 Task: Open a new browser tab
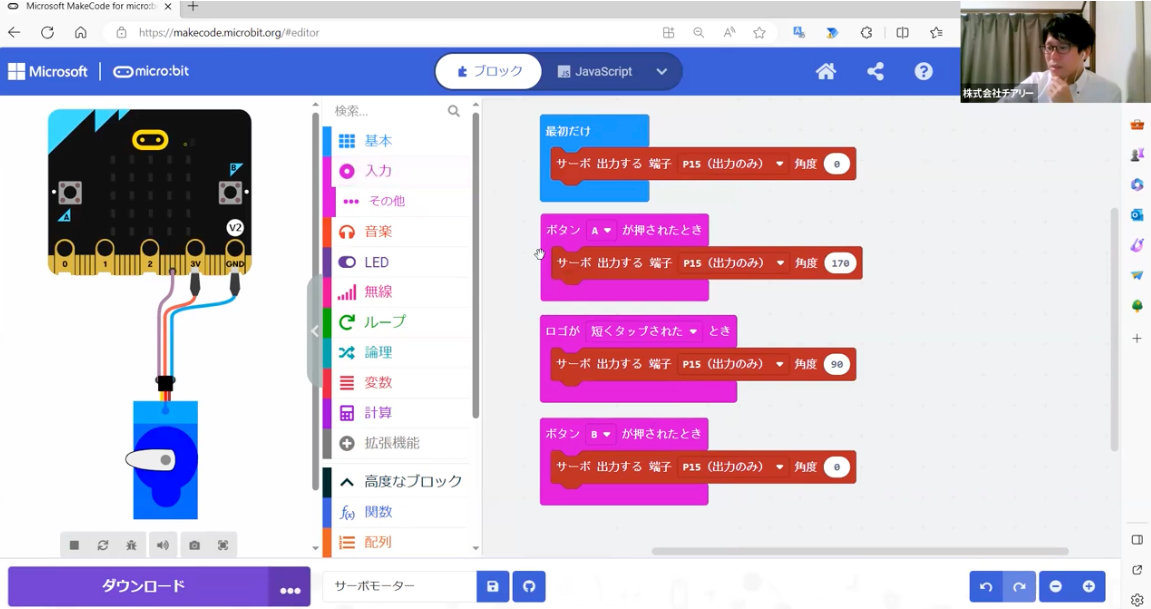[x=192, y=7]
